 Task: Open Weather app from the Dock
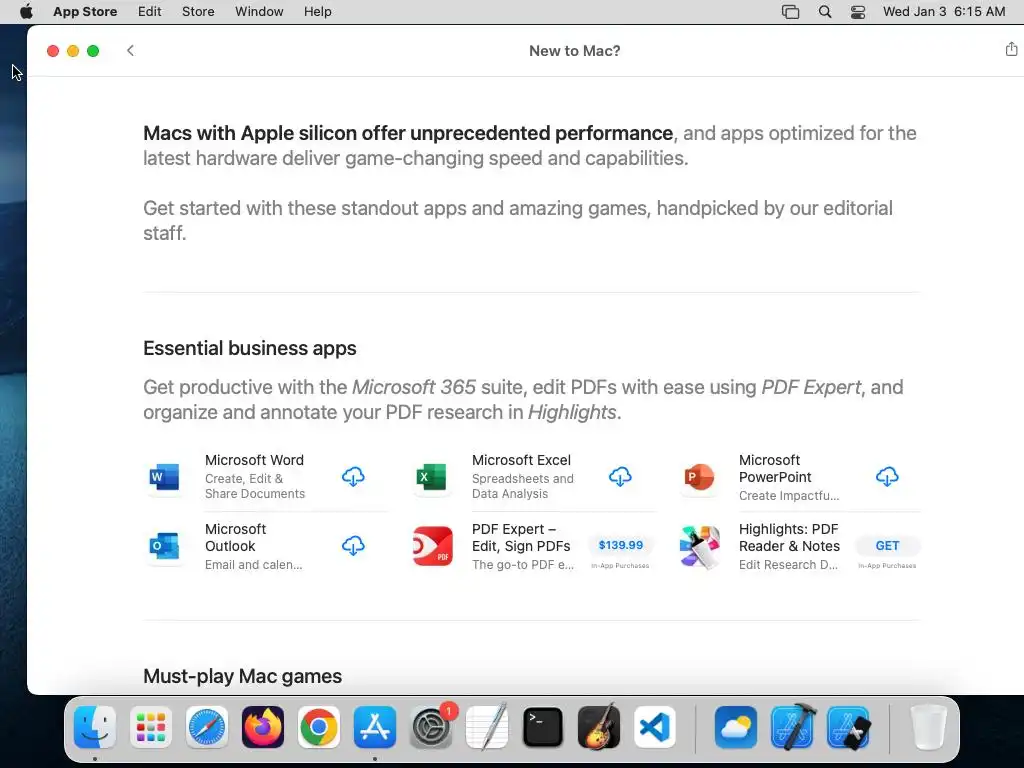(x=736, y=727)
